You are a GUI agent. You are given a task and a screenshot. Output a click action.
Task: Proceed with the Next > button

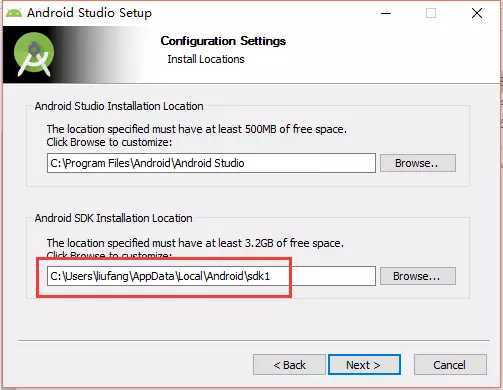point(364,365)
